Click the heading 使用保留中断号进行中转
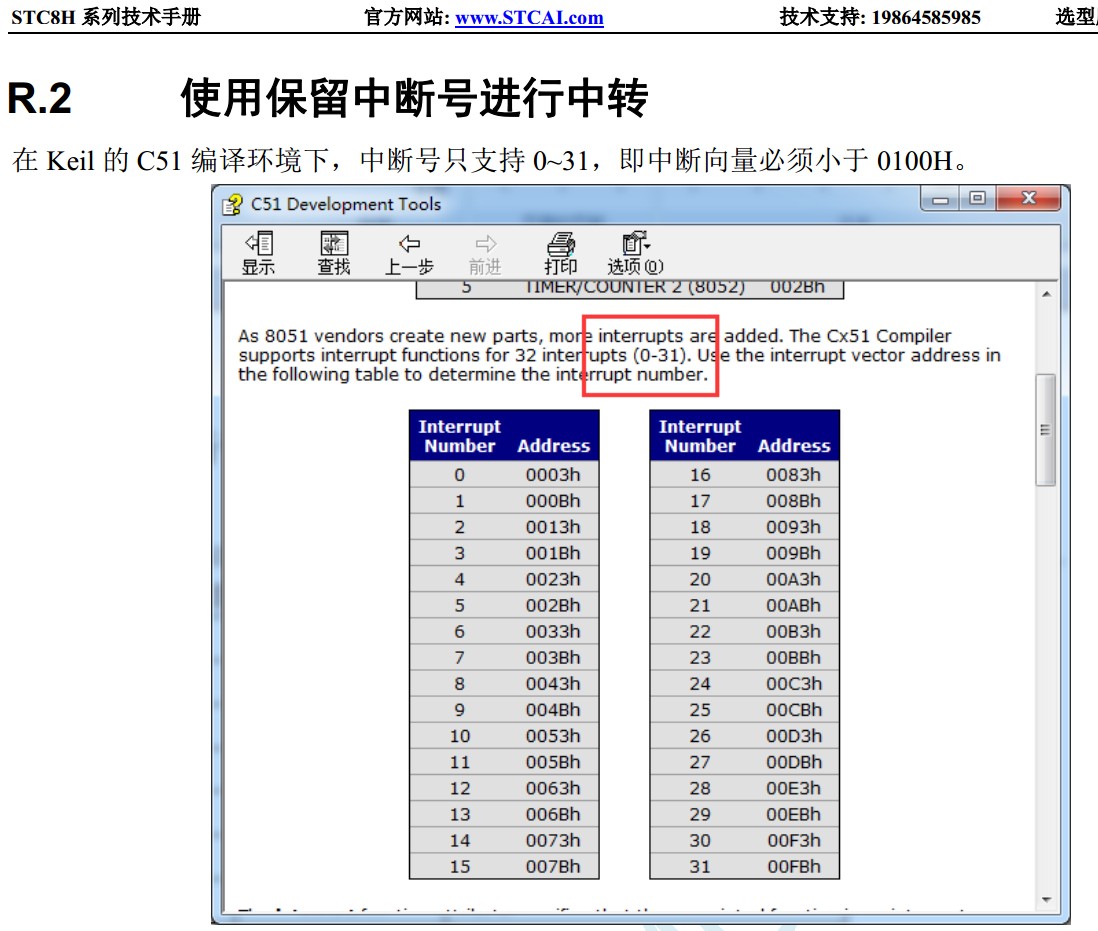 [414, 97]
